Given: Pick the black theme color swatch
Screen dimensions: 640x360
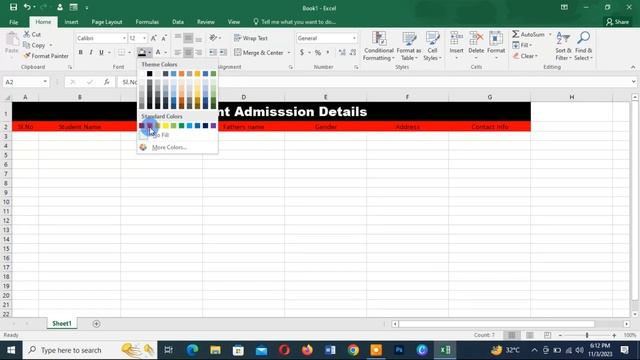Looking at the screenshot, I should pyautogui.click(x=149, y=74).
